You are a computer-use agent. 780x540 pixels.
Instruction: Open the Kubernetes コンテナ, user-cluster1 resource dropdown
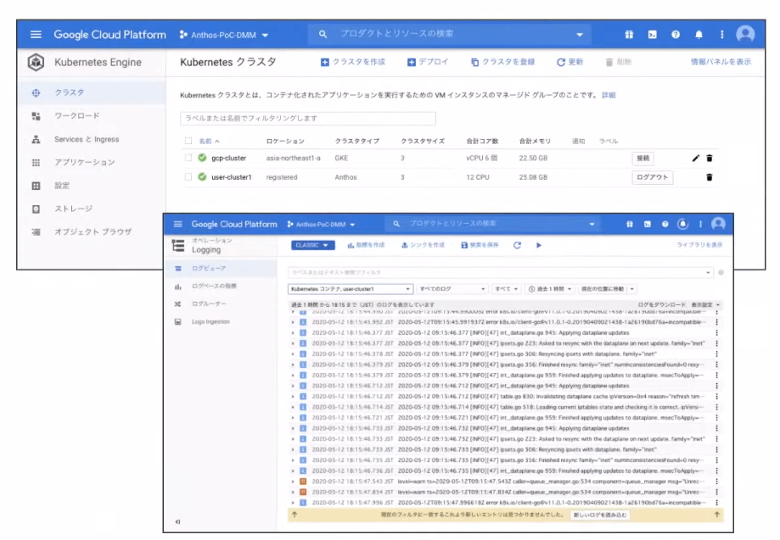[x=350, y=289]
